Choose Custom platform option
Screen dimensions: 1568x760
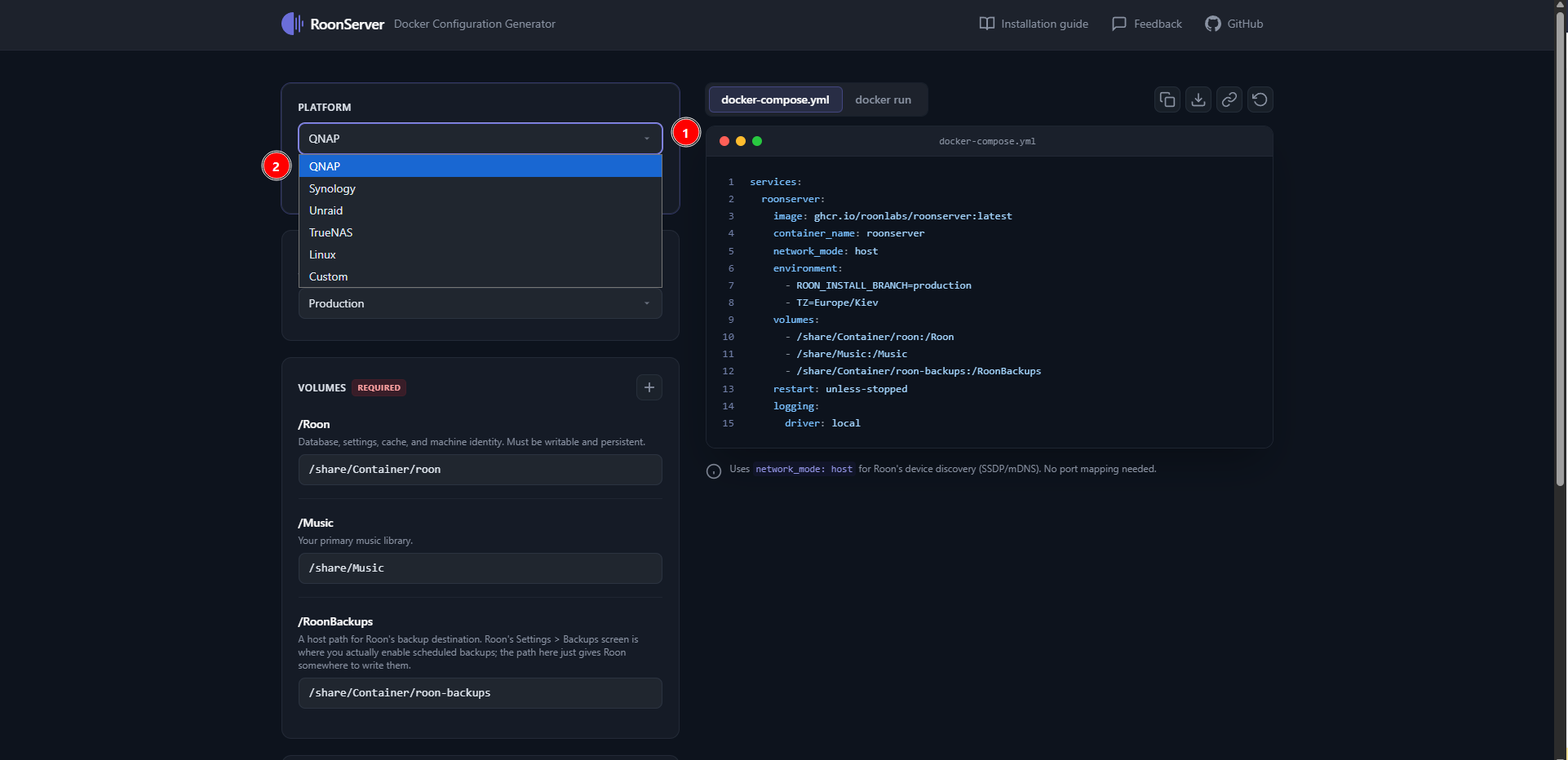pyautogui.click(x=328, y=276)
